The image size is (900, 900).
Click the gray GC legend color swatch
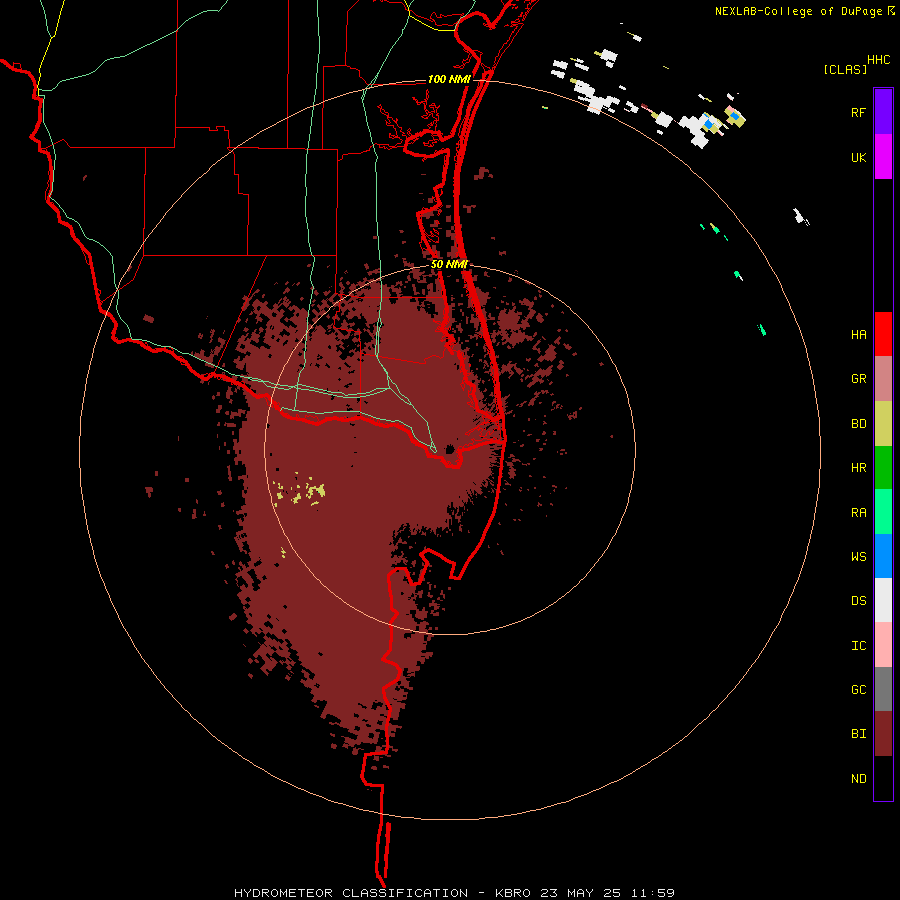[x=883, y=689]
